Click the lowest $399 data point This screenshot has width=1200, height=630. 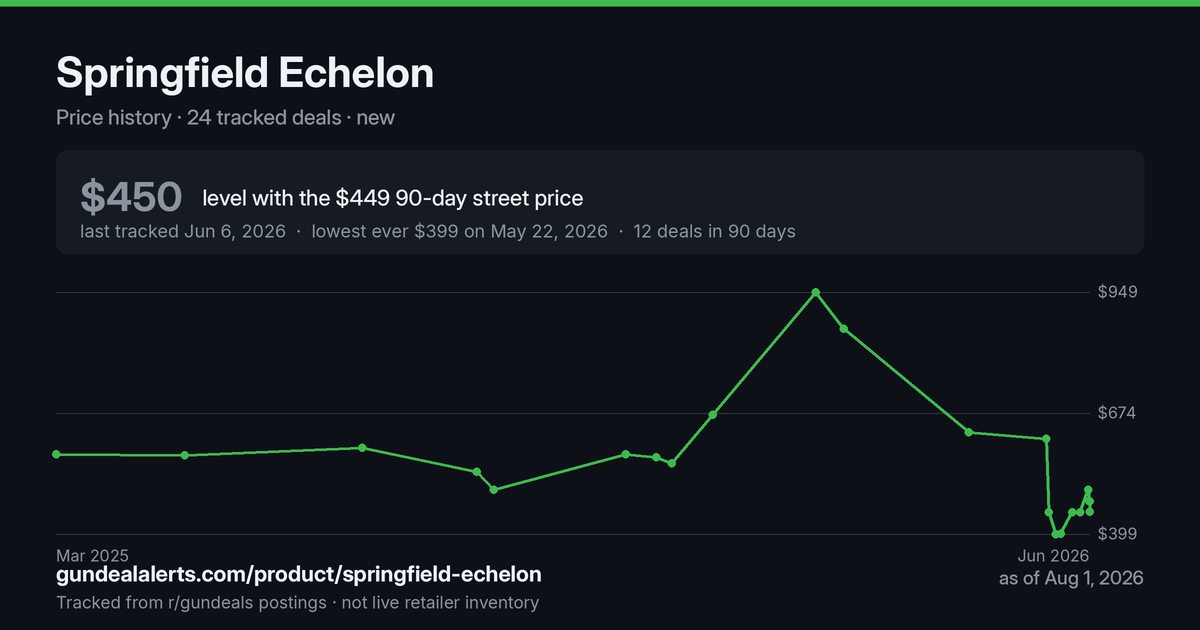tap(1056, 534)
